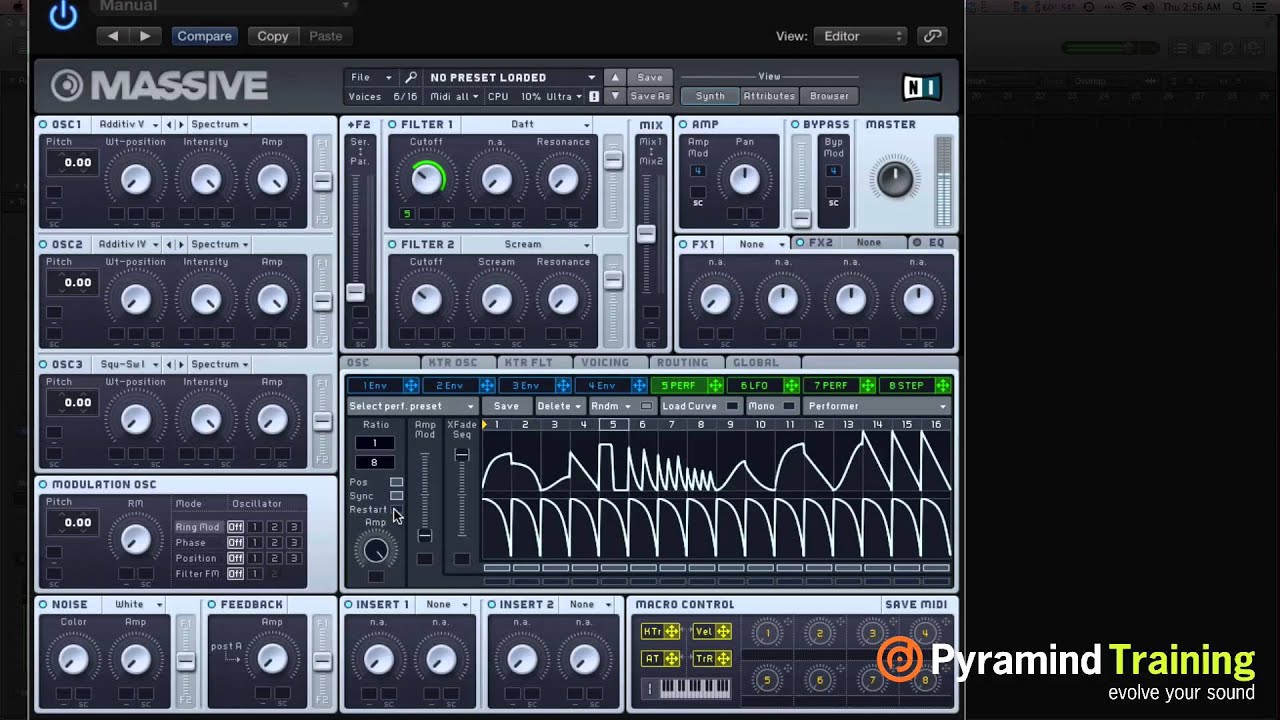
Task: Grab the TrR macro crosshair handle
Action: coord(722,658)
